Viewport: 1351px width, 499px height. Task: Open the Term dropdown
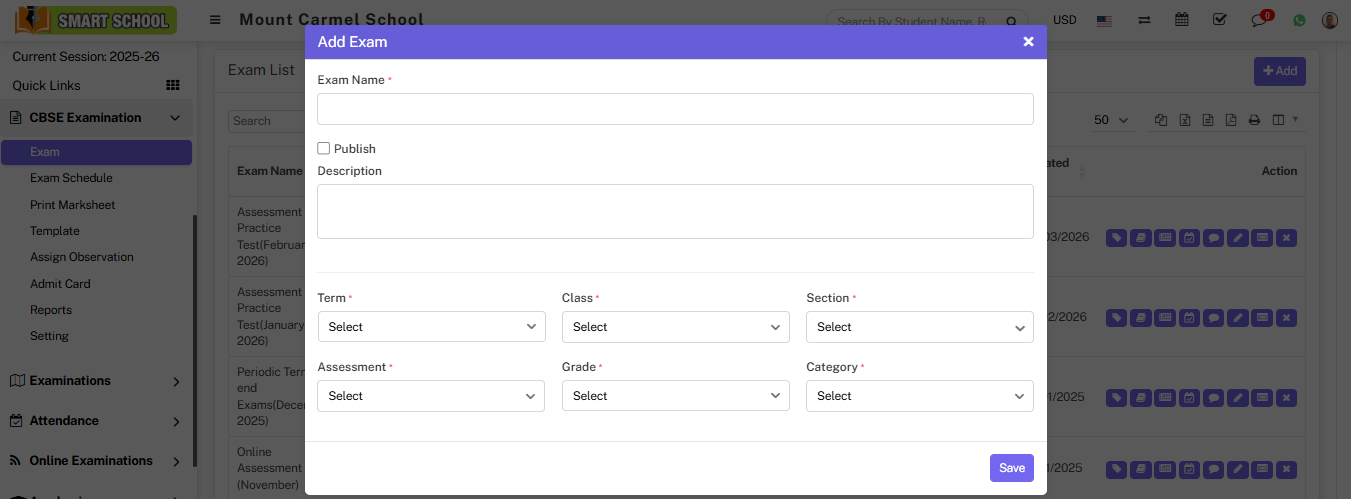[431, 327]
